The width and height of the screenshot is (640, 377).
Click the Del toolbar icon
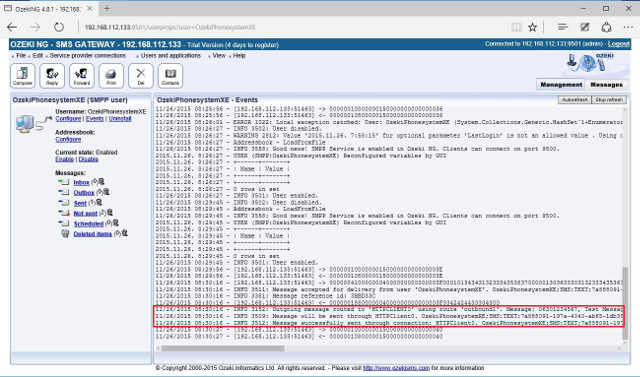coord(140,76)
